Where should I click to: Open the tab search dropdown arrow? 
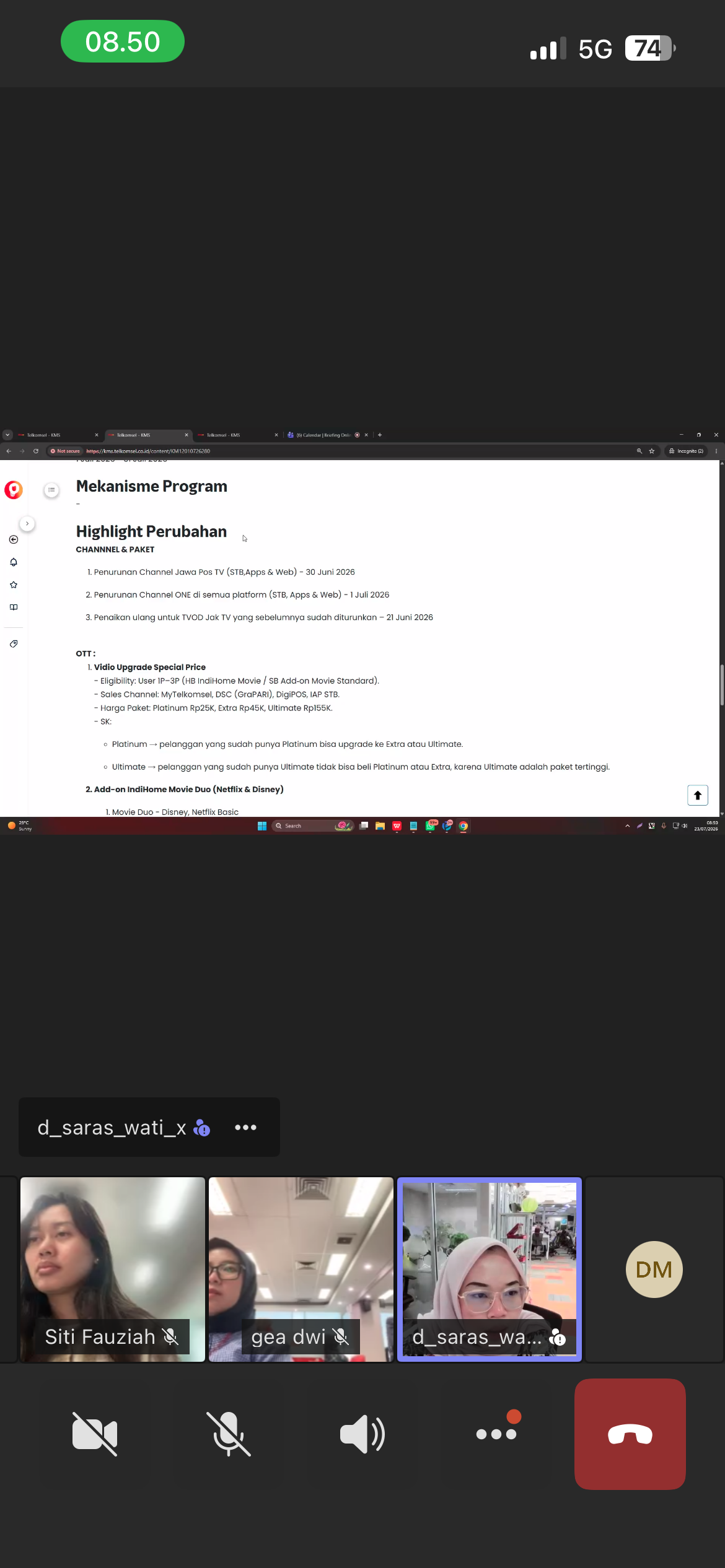(7, 435)
